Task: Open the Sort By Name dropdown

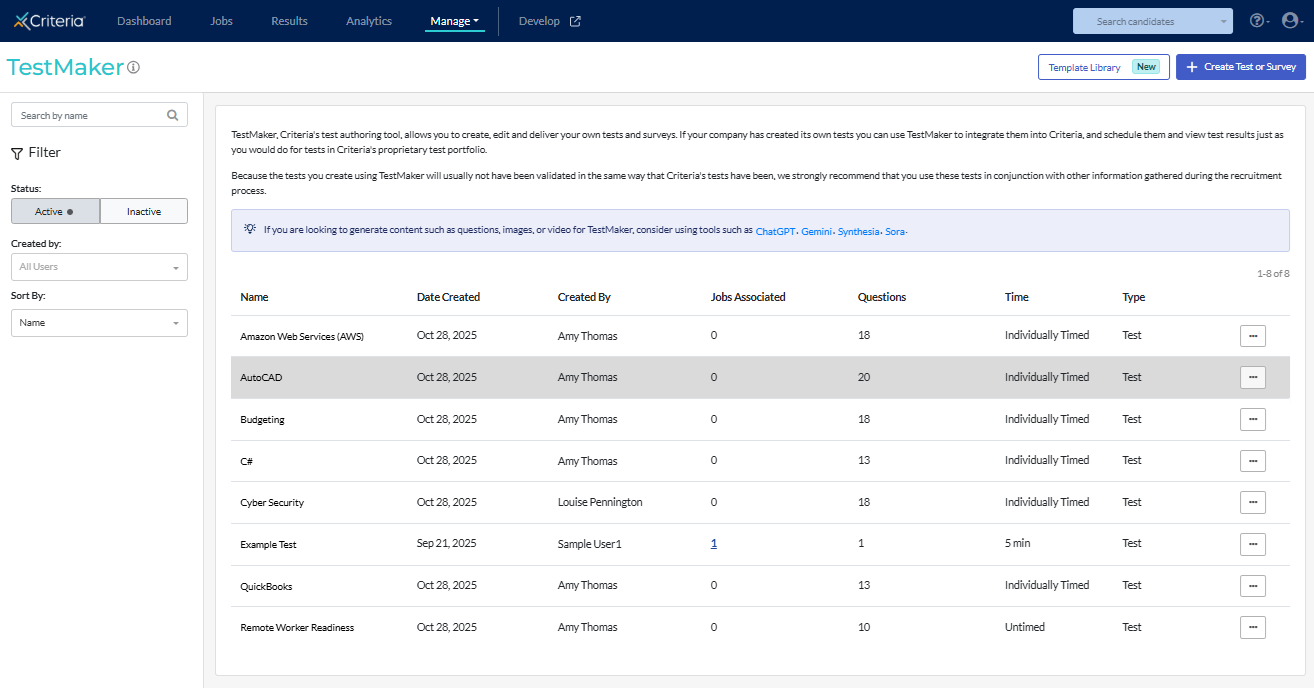Action: (99, 323)
